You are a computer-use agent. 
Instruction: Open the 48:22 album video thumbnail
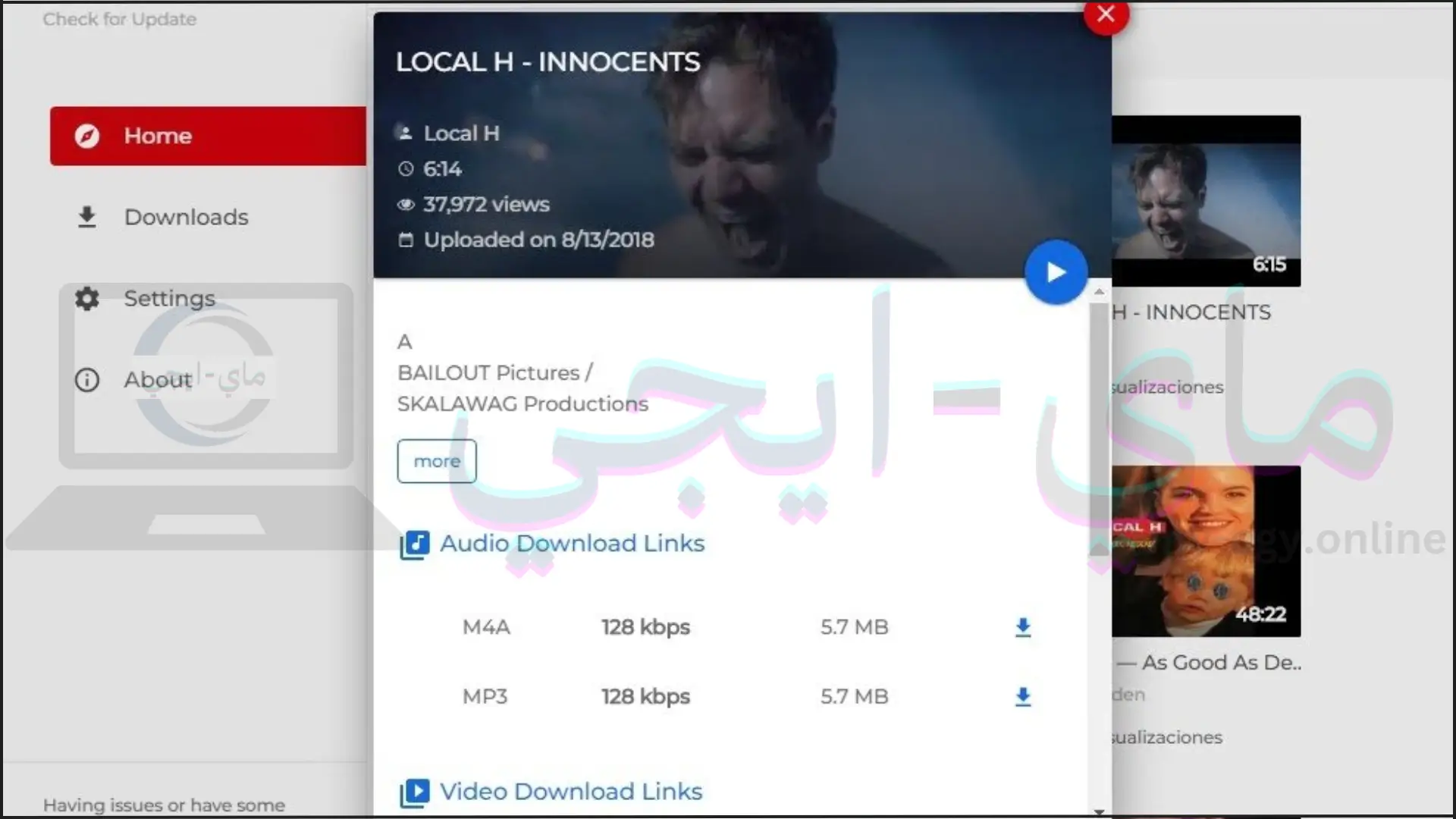pos(1206,551)
